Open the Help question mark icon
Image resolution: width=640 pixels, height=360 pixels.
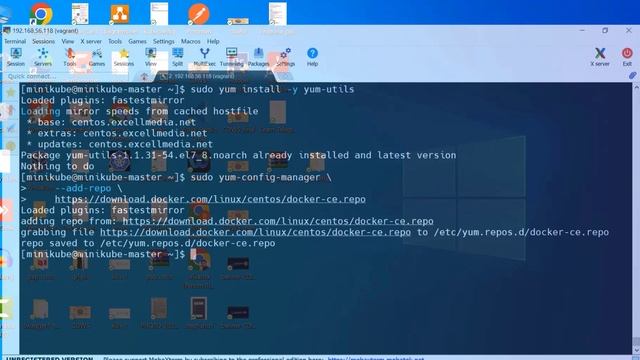click(x=312, y=57)
